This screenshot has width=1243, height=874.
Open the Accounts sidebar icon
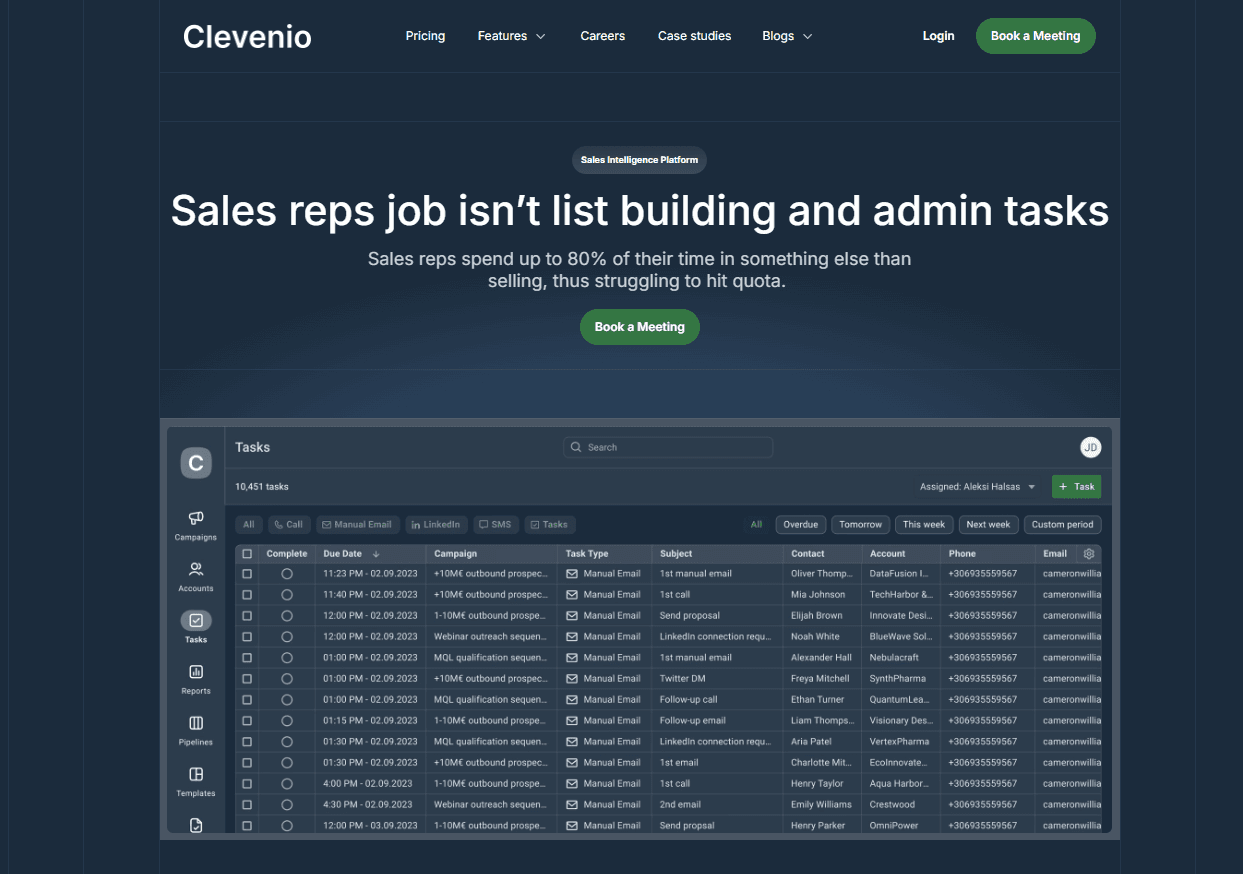(196, 569)
